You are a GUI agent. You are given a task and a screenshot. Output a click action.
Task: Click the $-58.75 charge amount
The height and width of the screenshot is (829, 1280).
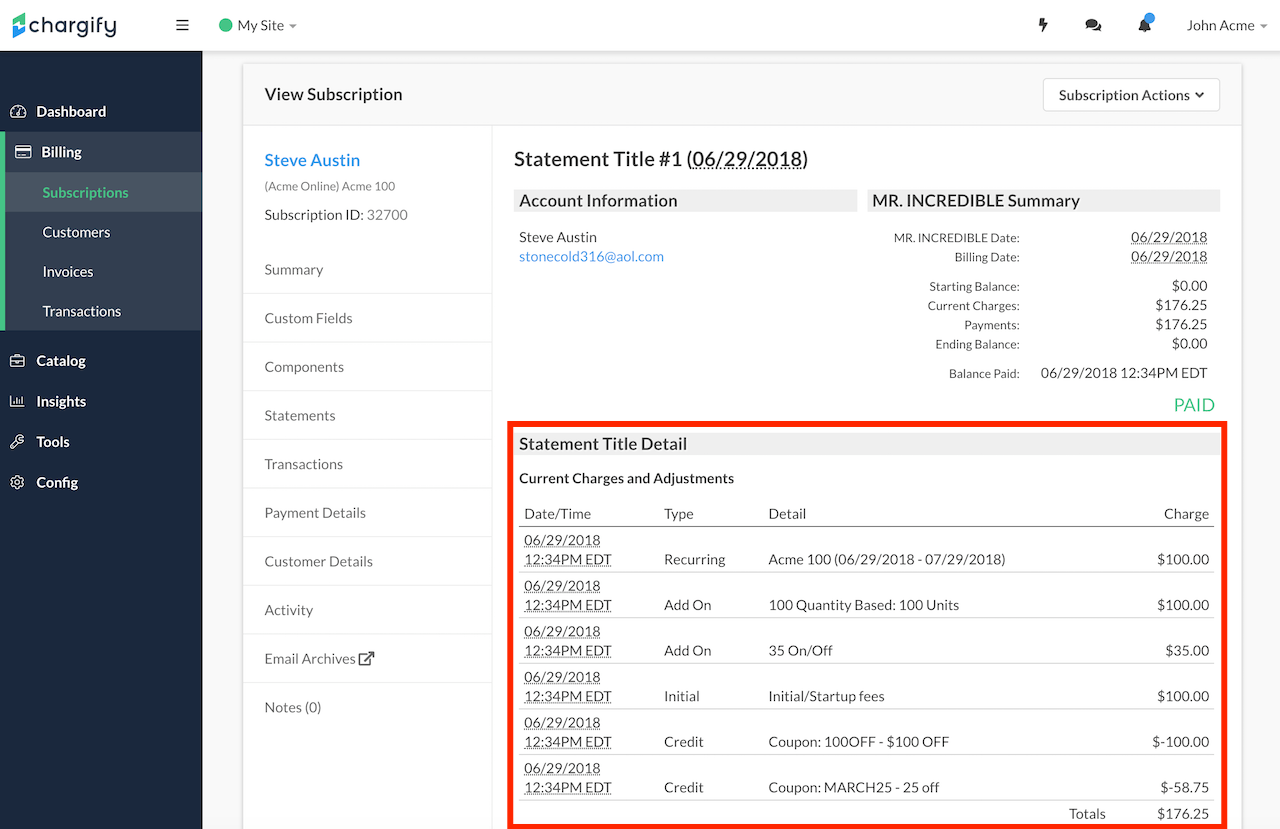[x=1183, y=787]
